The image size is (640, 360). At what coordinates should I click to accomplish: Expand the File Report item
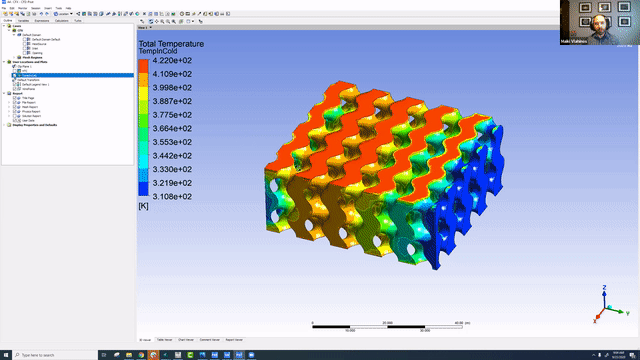(9, 102)
